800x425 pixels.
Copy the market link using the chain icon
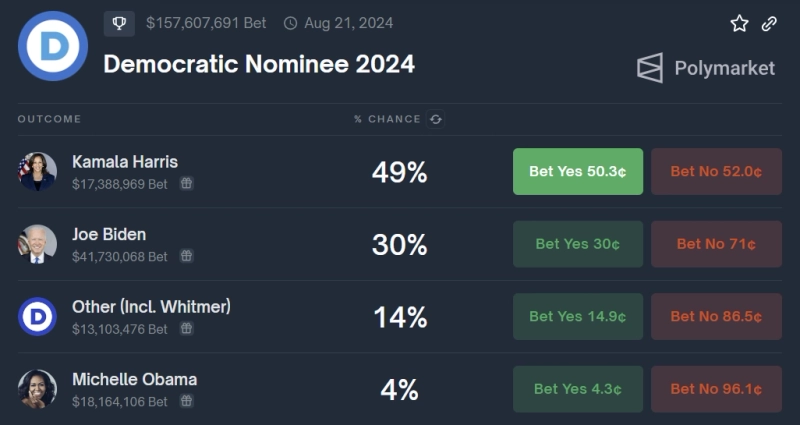click(769, 23)
